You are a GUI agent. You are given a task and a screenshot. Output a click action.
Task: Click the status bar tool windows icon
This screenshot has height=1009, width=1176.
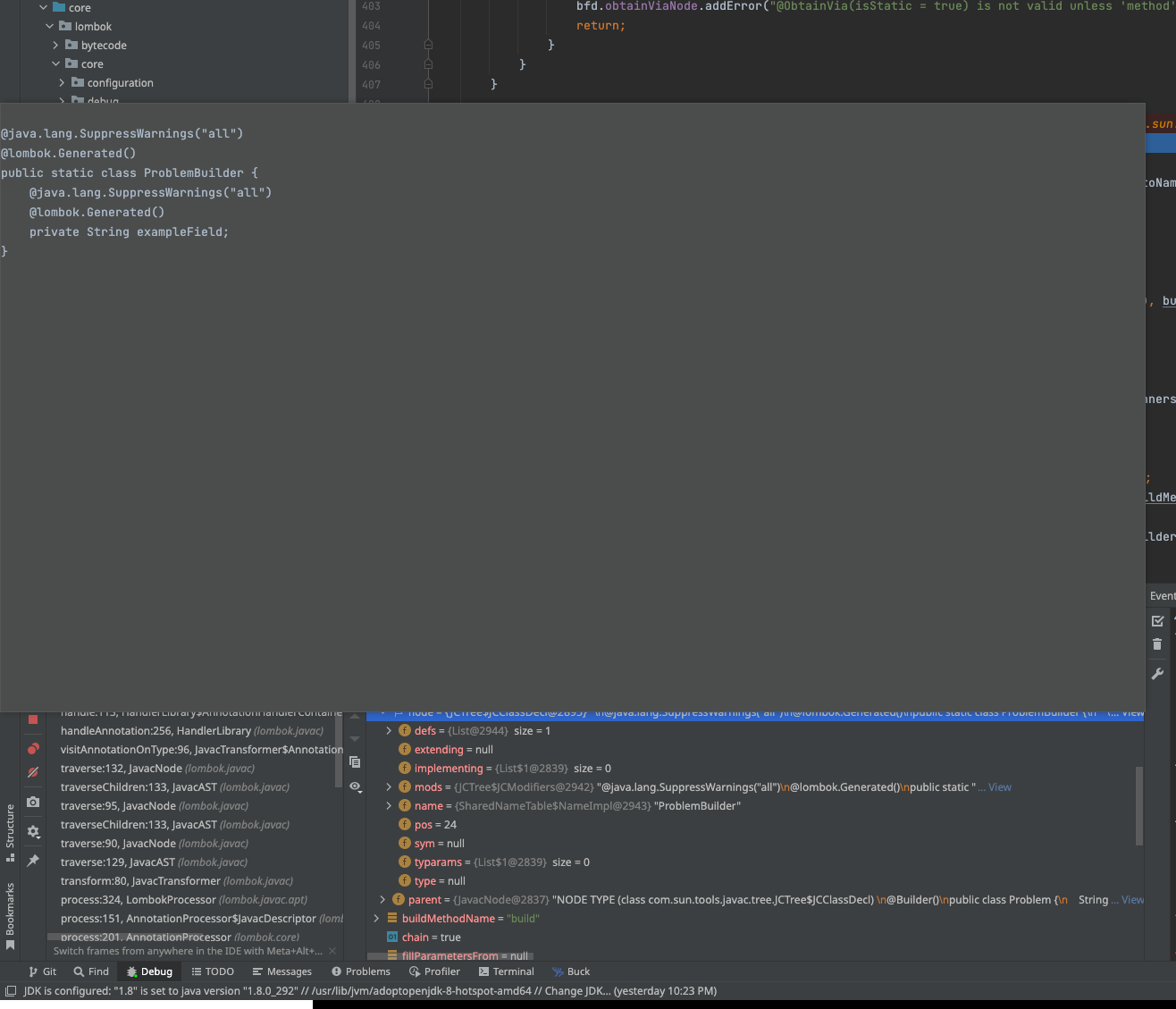click(11, 991)
